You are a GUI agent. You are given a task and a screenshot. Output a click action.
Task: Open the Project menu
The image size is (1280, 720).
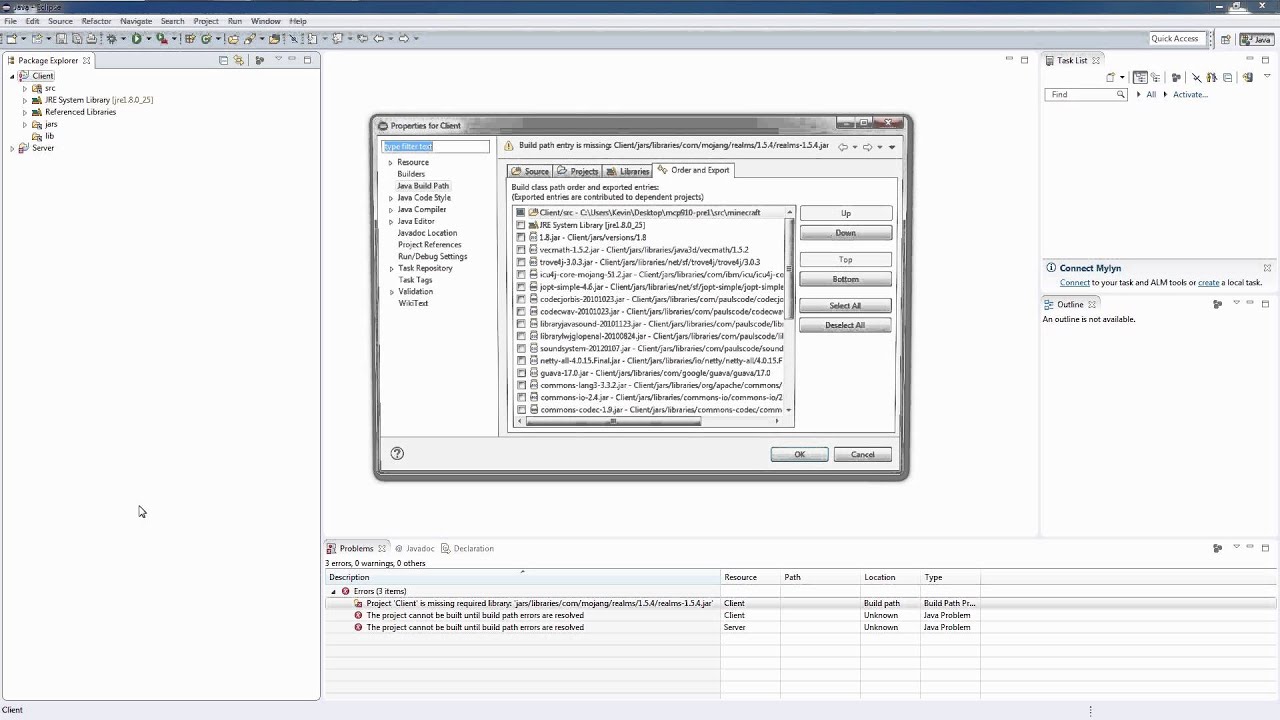pos(206,21)
